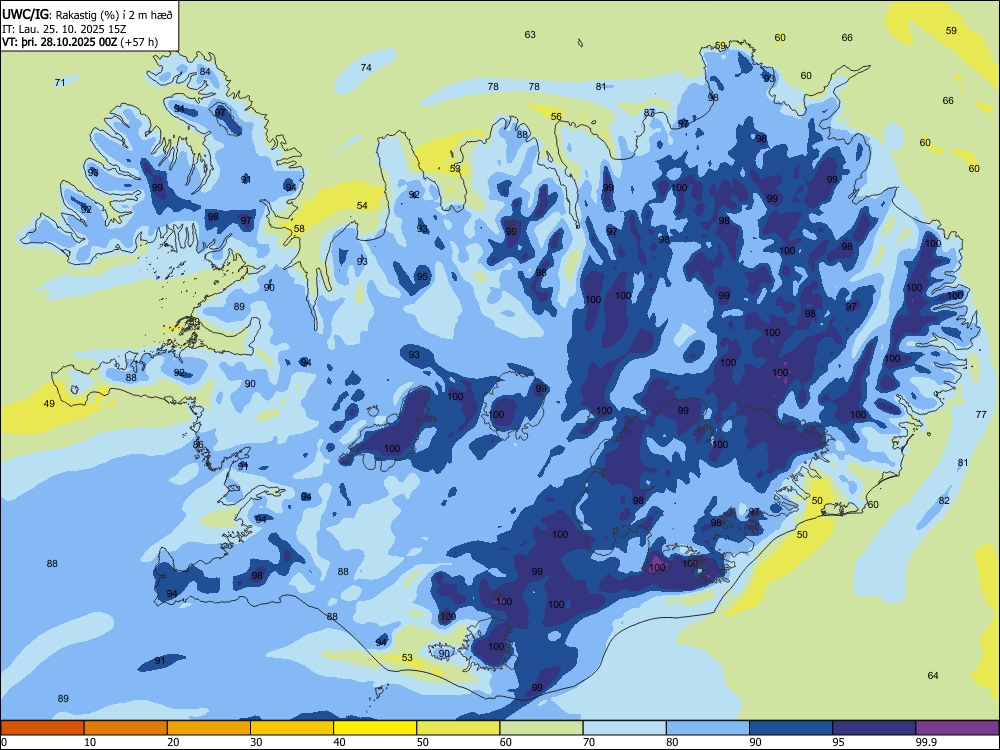
Task: Click the humidity value '64' on the map
Action: (x=933, y=675)
